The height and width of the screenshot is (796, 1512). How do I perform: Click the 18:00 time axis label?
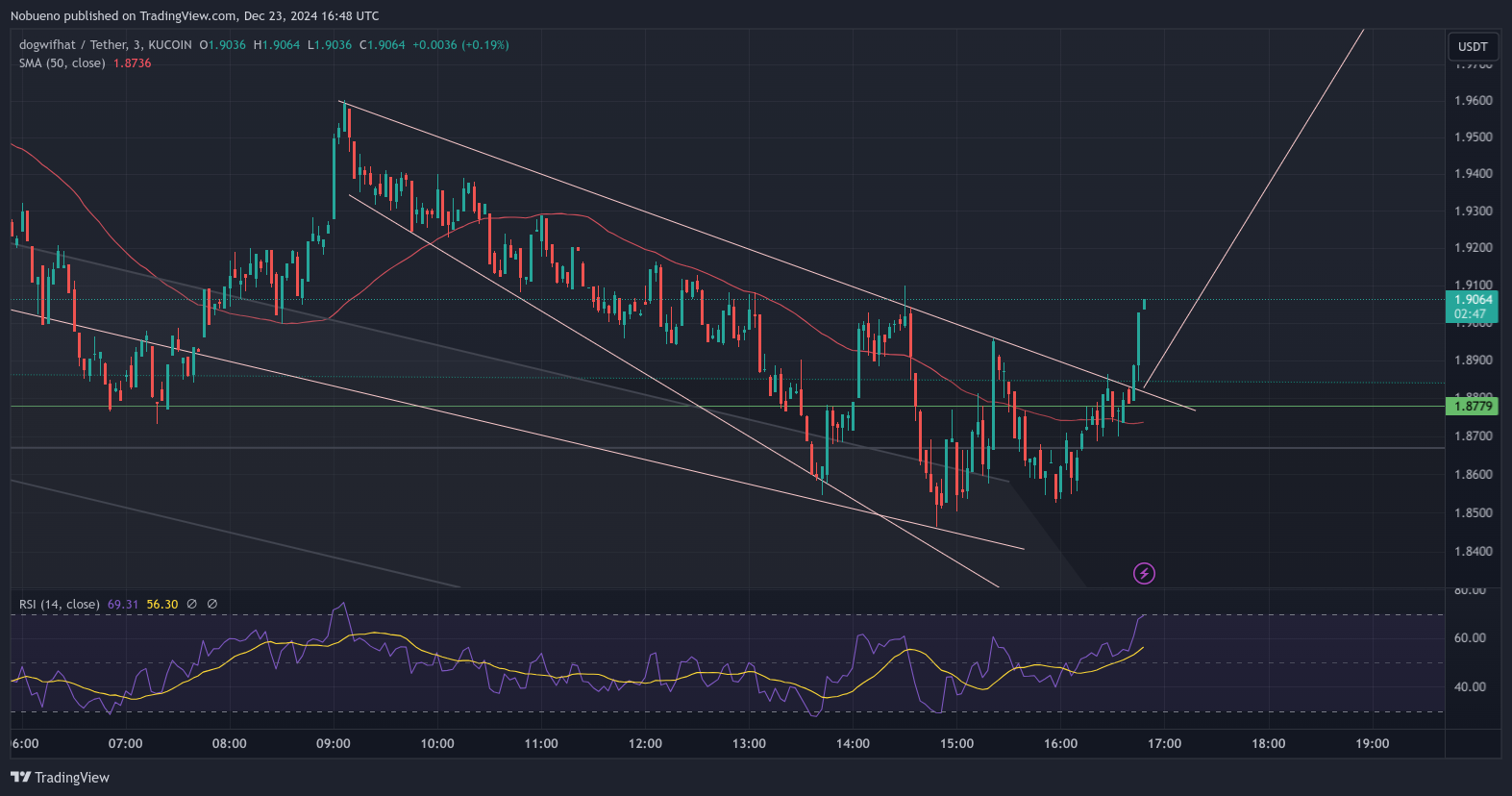(x=1268, y=744)
